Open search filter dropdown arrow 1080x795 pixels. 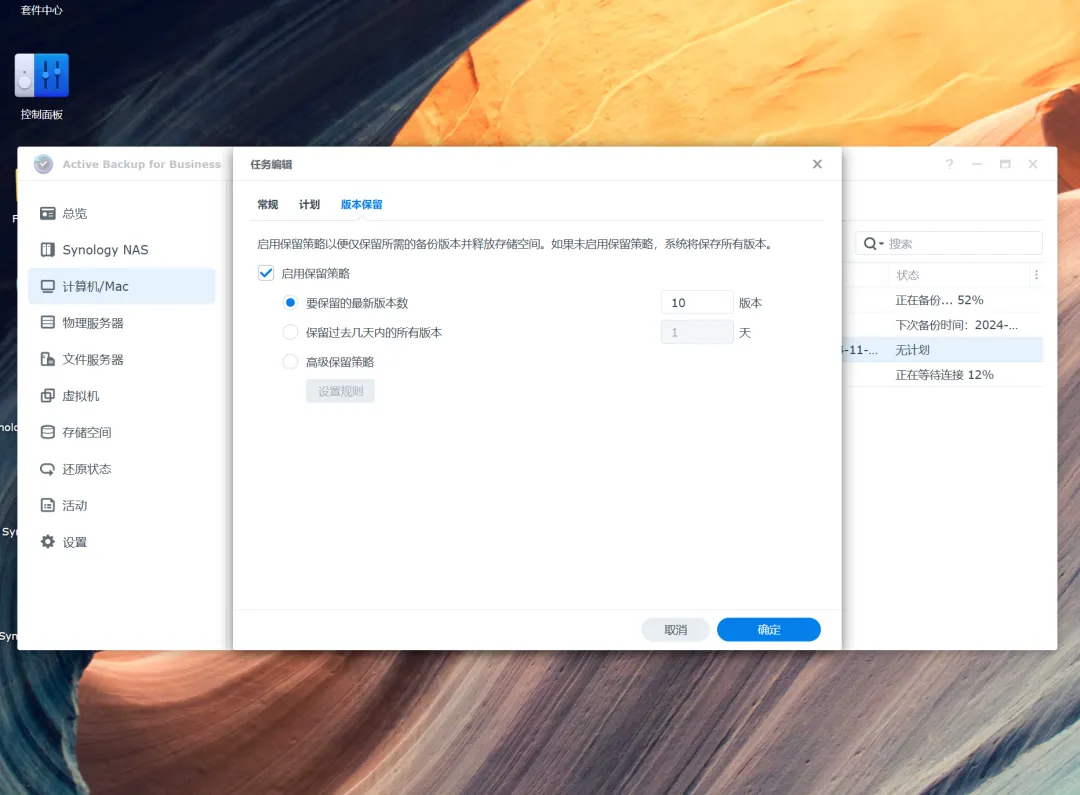coord(882,244)
